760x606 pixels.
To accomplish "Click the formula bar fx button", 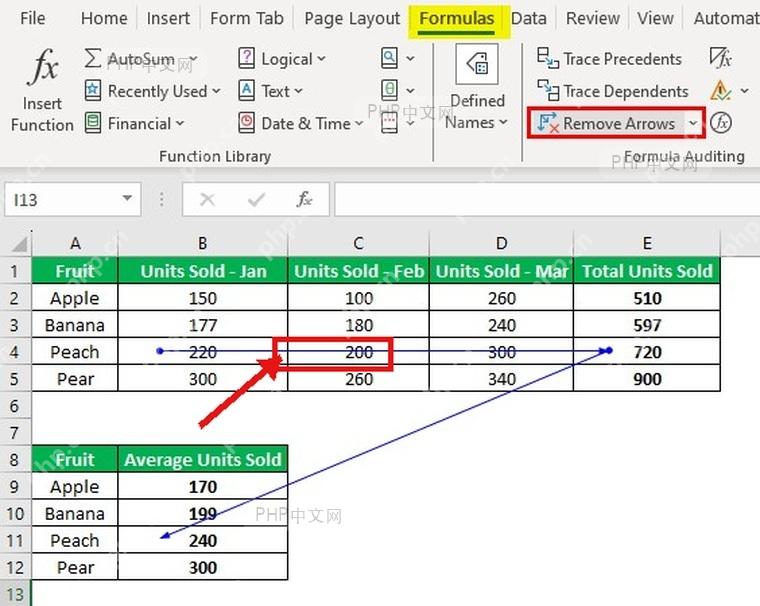I will (304, 199).
